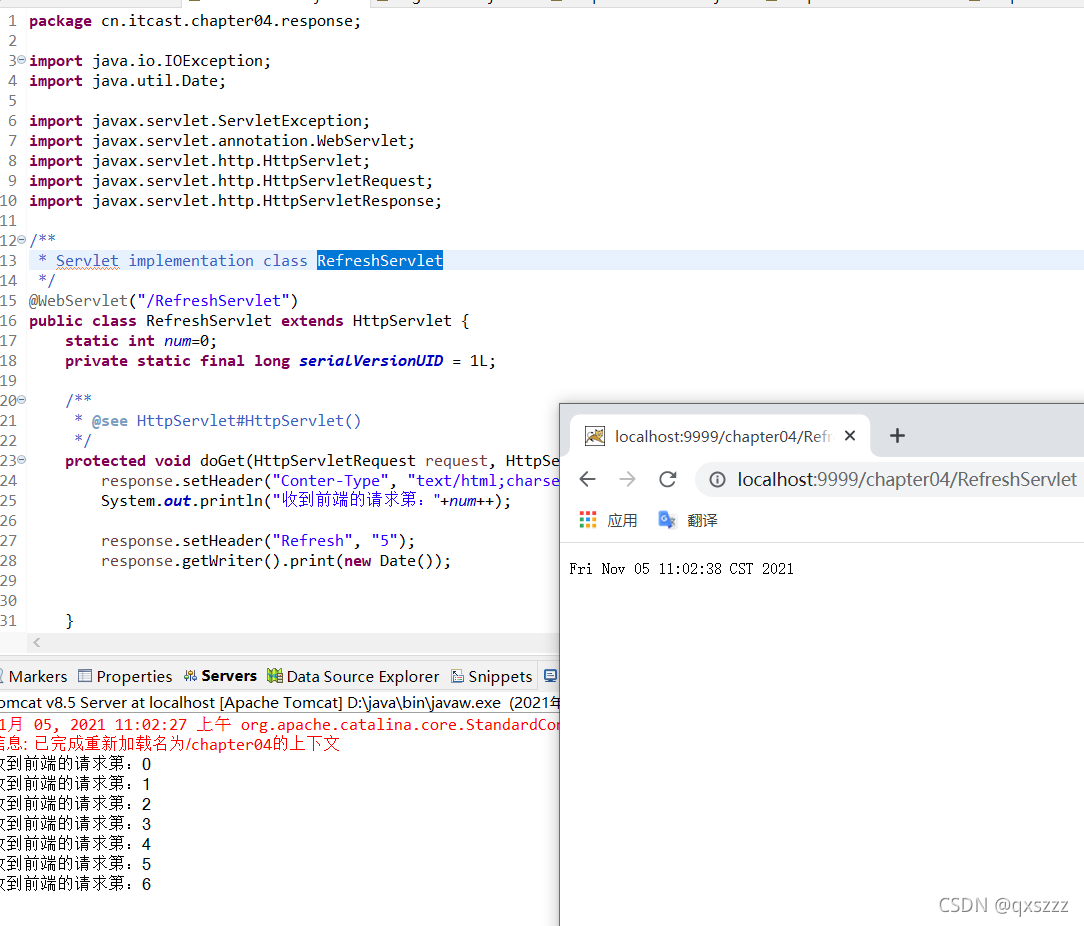Switch to the Properties tab
Screen dimensions: 1084x926
pyautogui.click(x=125, y=676)
